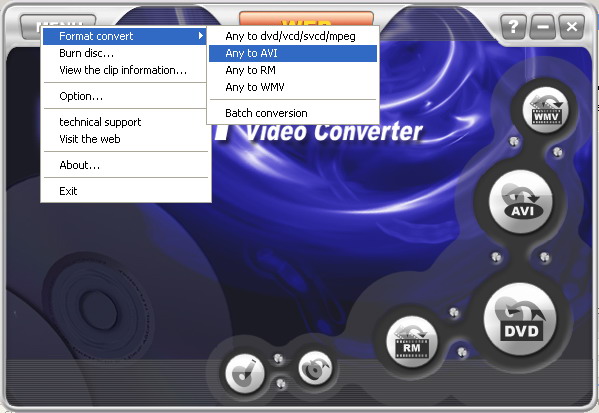This screenshot has width=599, height=413.
Task: Click the WMV conversion round icon
Action: 546,110
